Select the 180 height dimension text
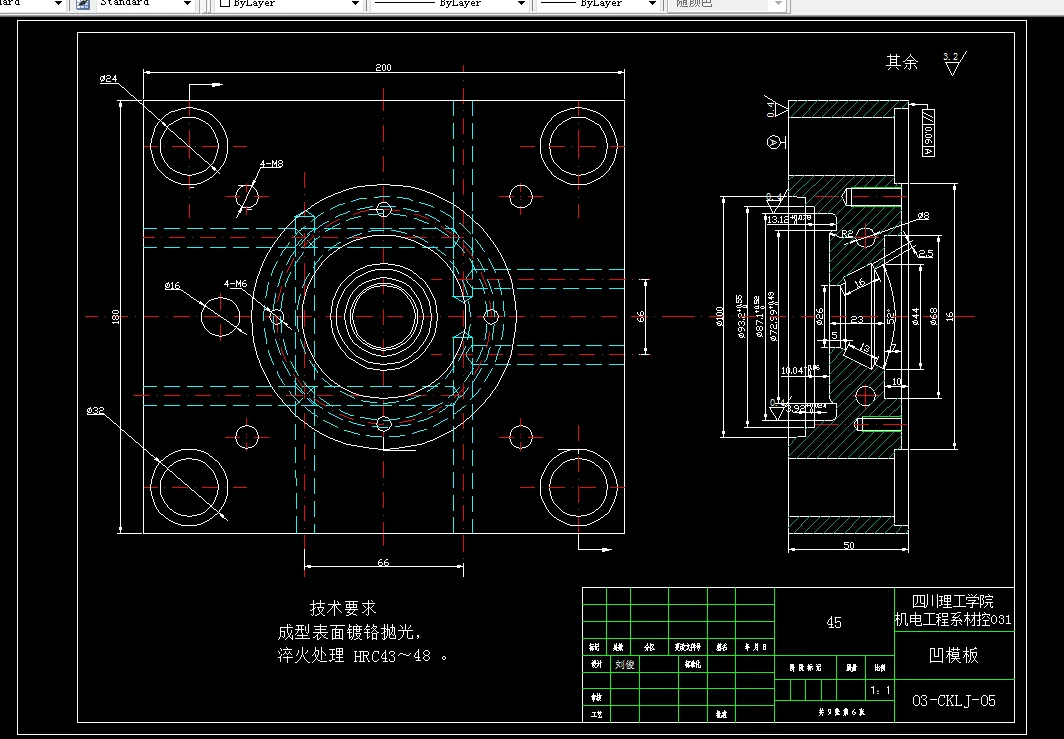This screenshot has width=1064, height=739. 115,317
